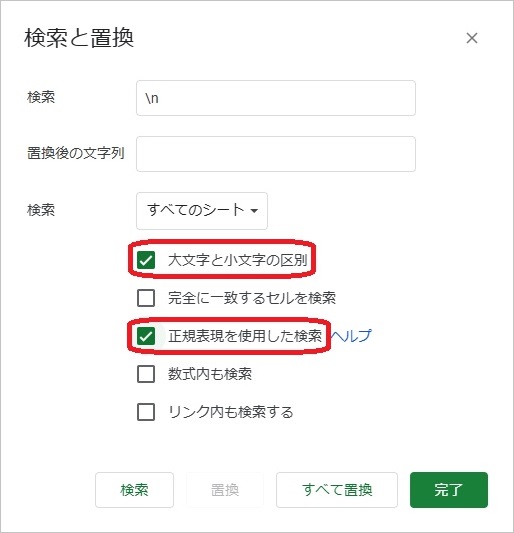Click the すべて置換 button
The width and height of the screenshot is (514, 533).
337,490
